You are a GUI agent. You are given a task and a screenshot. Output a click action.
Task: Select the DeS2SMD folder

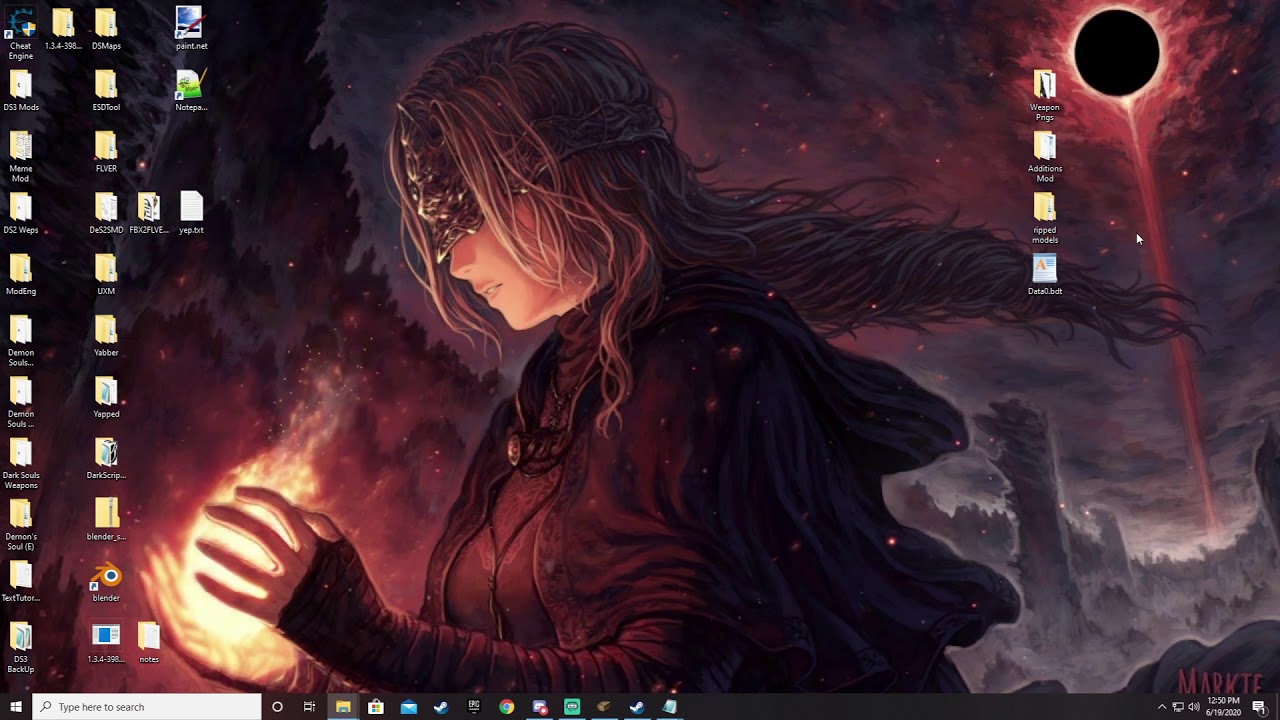(106, 213)
